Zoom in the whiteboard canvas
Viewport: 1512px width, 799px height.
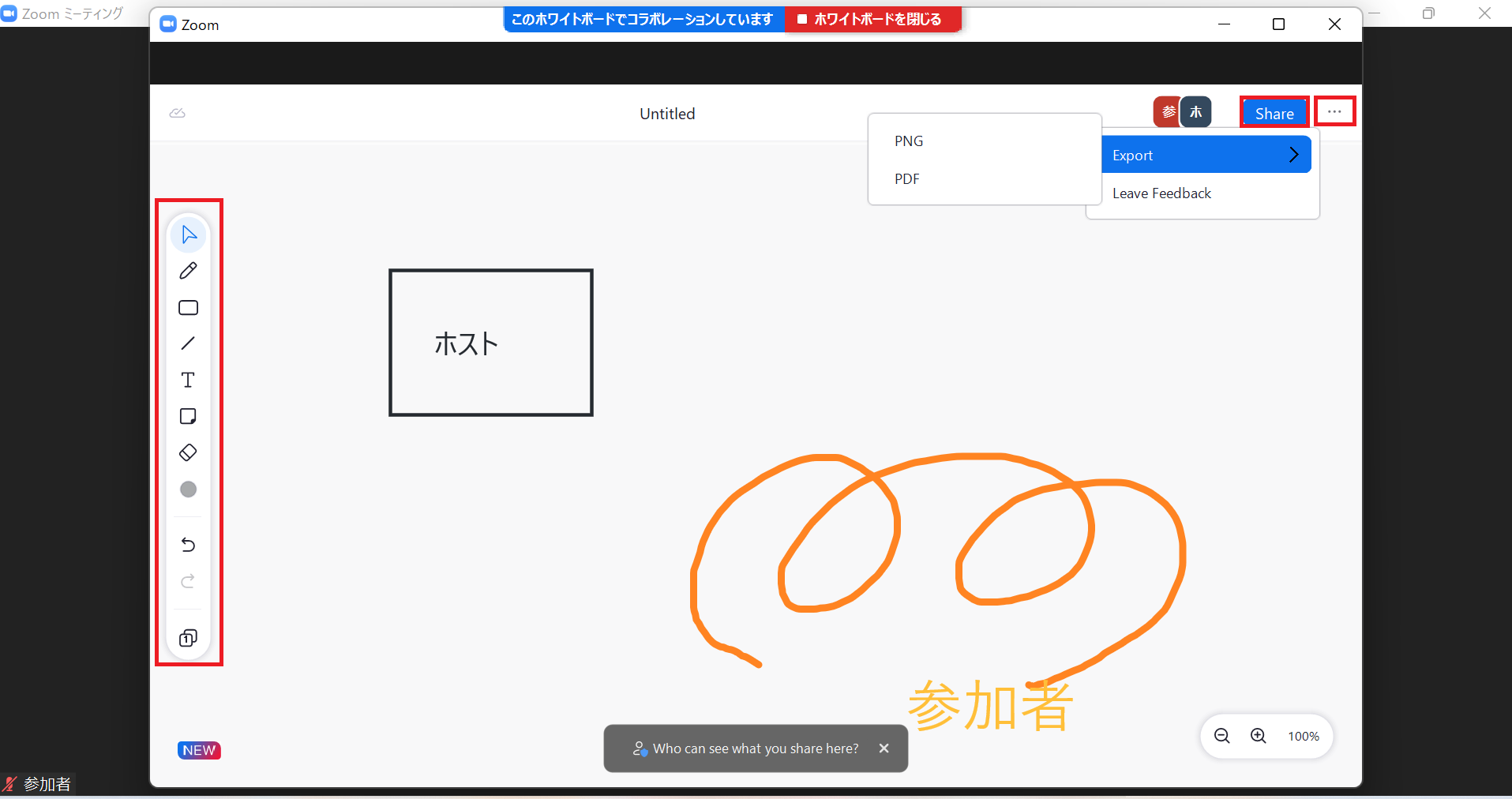click(1259, 736)
